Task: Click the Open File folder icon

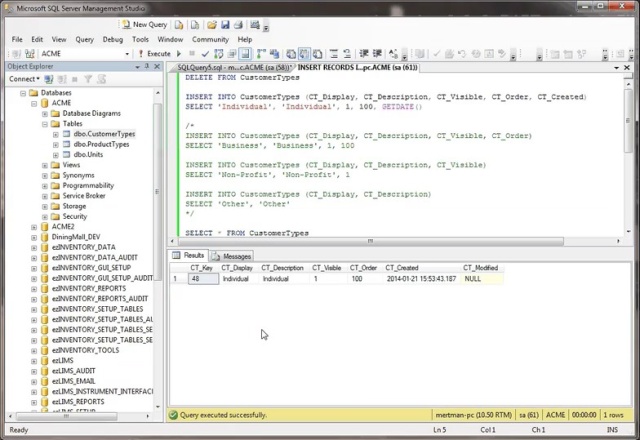Action: [x=211, y=23]
